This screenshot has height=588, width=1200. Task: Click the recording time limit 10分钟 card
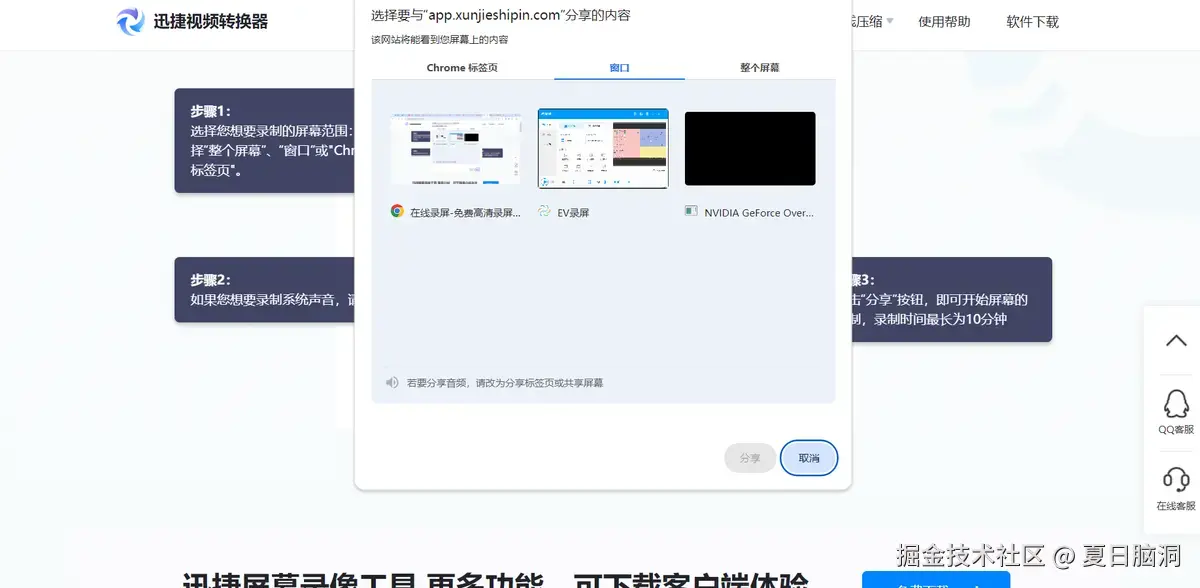click(x=950, y=300)
